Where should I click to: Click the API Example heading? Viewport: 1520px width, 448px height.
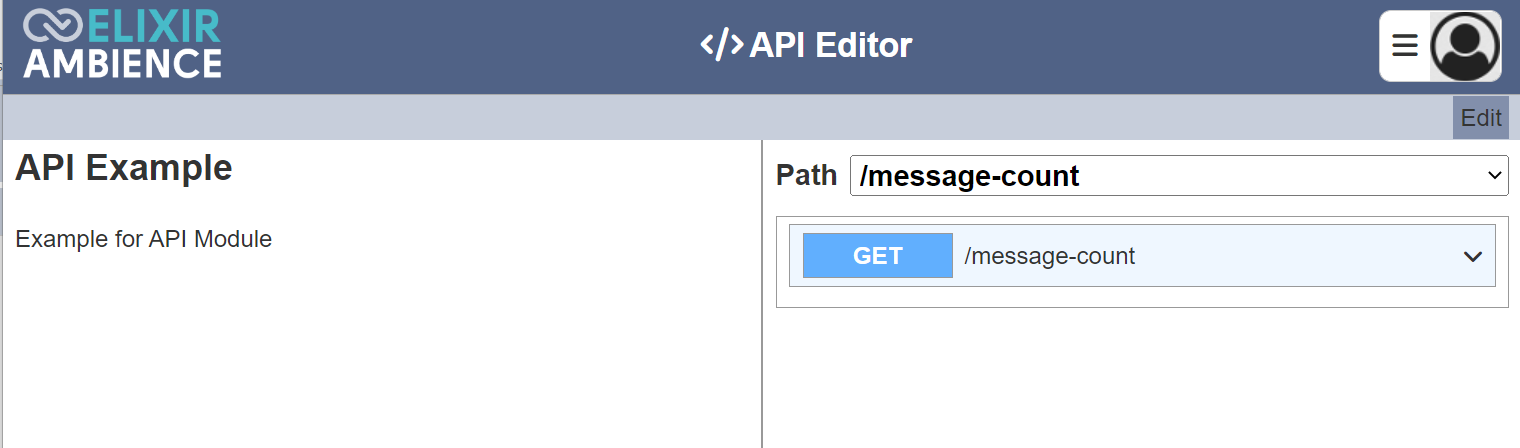[x=124, y=168]
